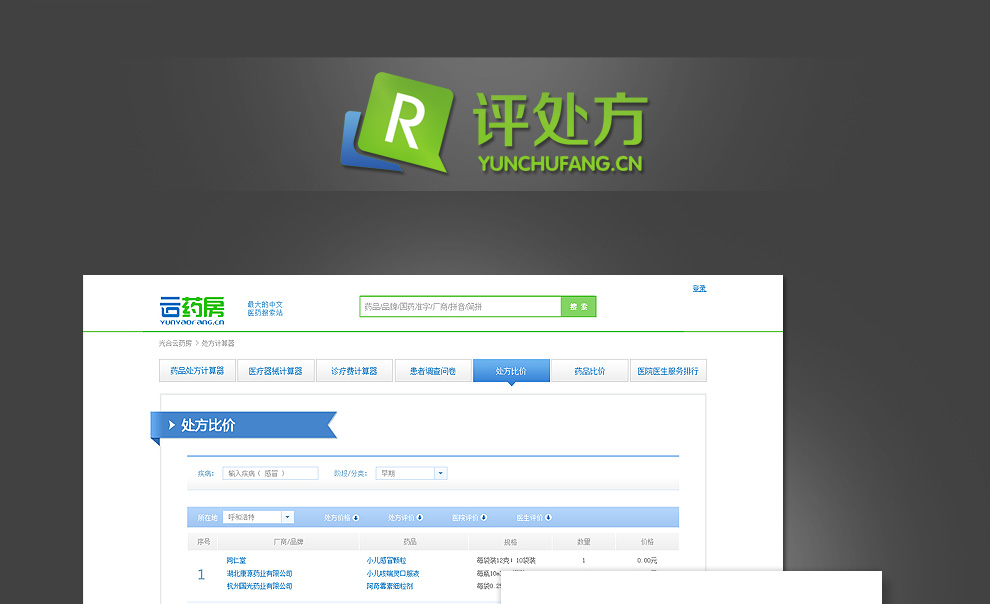
Task: Go to the 患者调查问卷 tab
Action: point(432,371)
